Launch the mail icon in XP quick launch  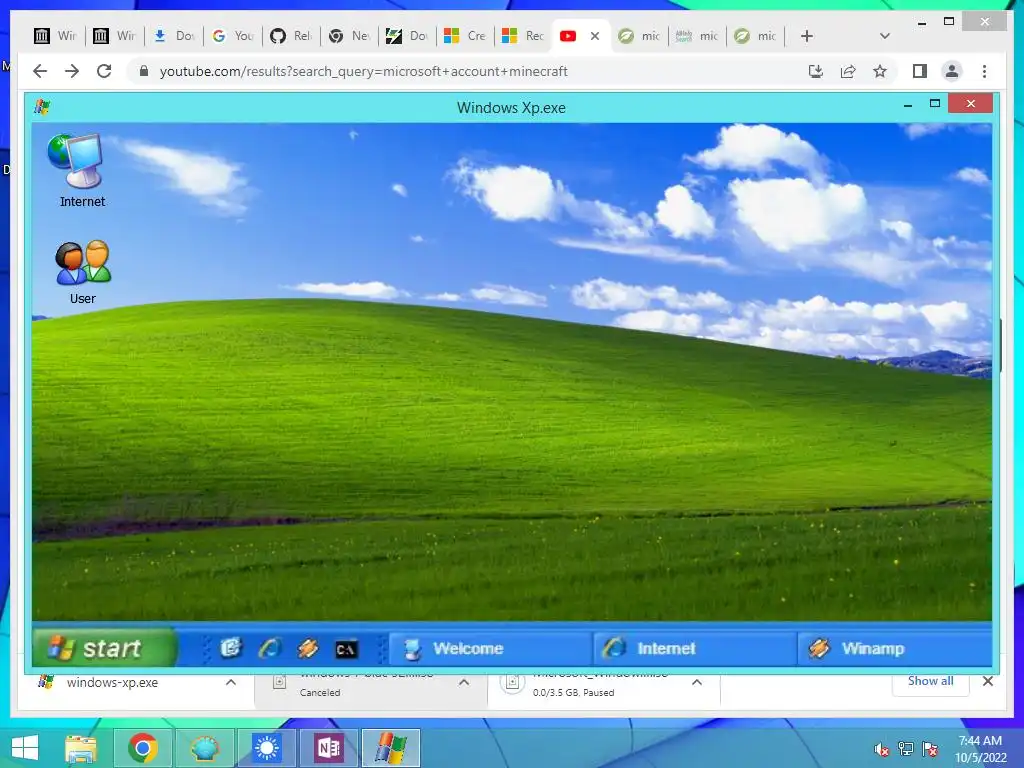pos(231,648)
